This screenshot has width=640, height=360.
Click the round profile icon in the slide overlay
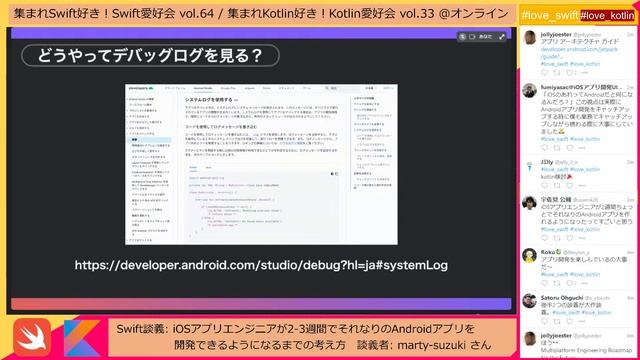click(x=462, y=37)
